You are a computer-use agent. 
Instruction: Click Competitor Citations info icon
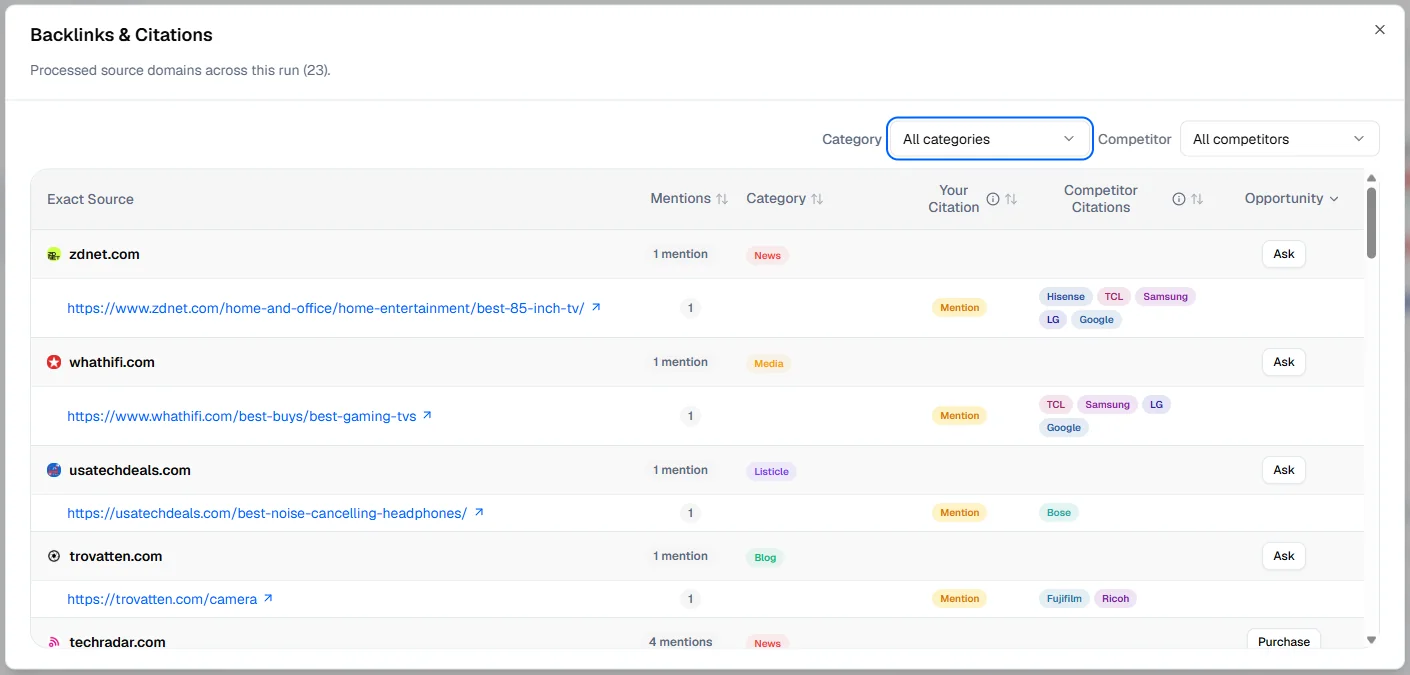point(1179,199)
